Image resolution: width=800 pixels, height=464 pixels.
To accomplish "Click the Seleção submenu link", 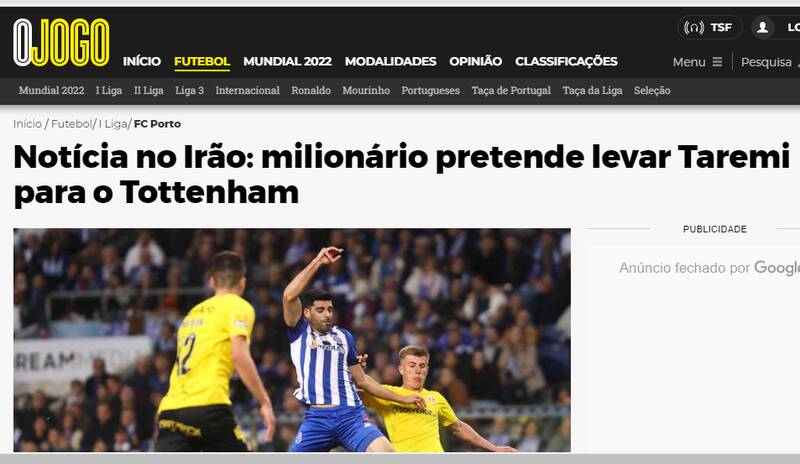I will (x=652, y=91).
